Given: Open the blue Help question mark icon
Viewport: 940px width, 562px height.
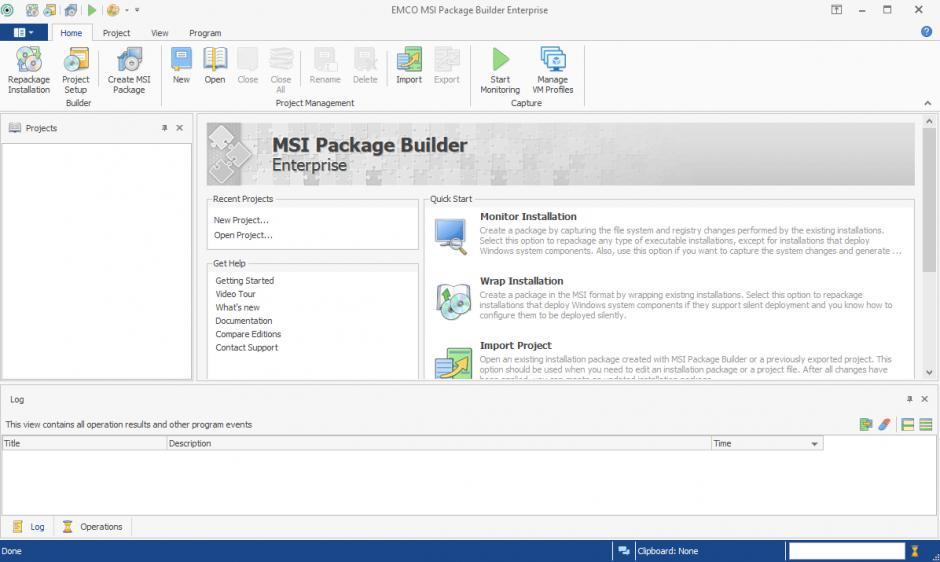Looking at the screenshot, I should [926, 32].
